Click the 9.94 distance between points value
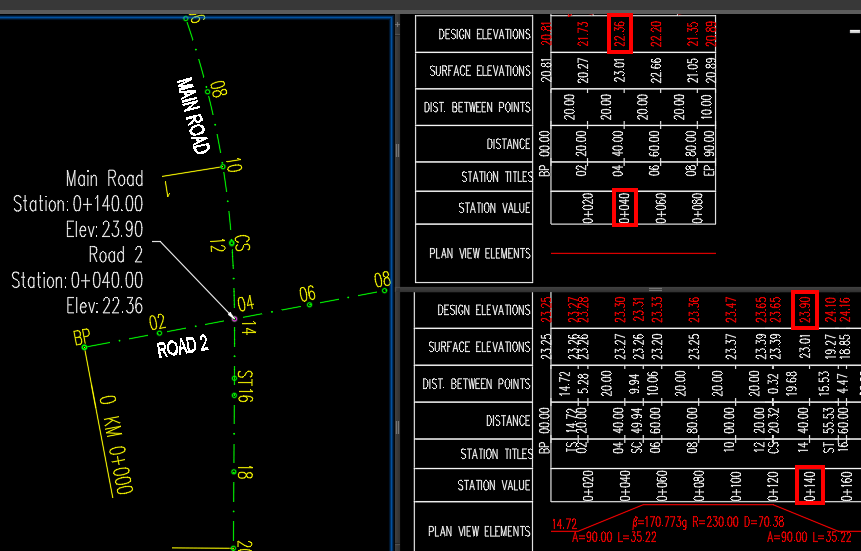The image size is (861, 551). coord(635,385)
